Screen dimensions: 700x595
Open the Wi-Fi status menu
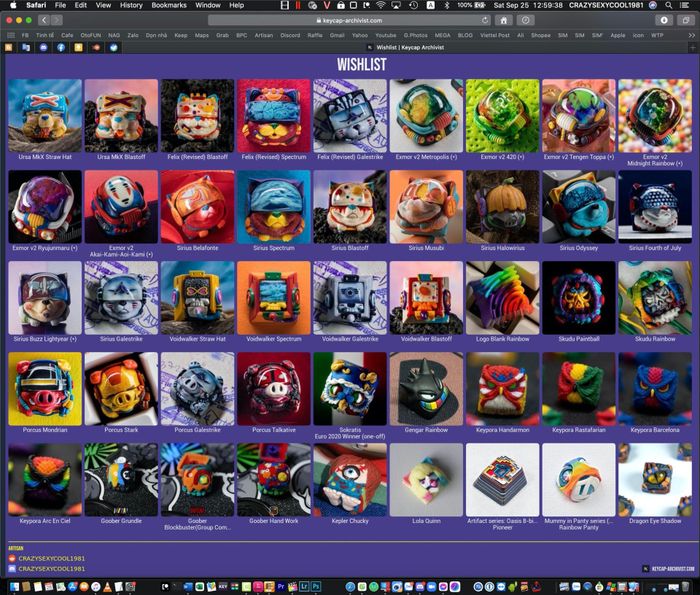pyautogui.click(x=381, y=5)
